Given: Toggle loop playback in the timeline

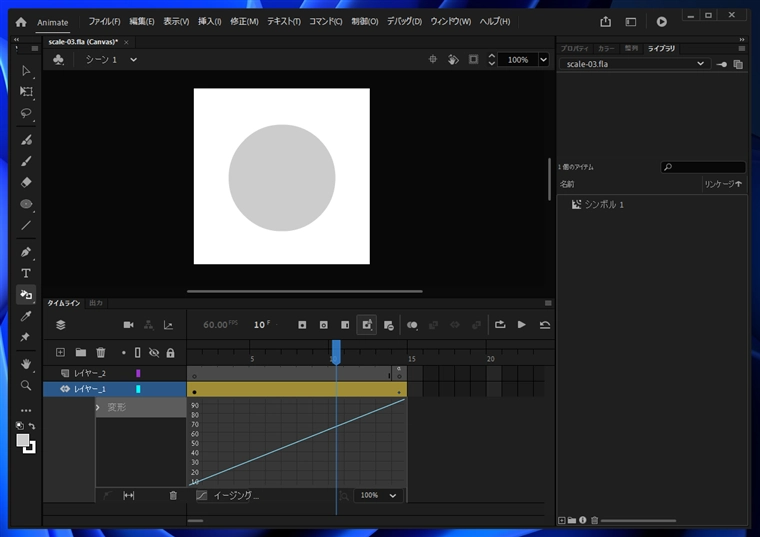Looking at the screenshot, I should point(499,325).
